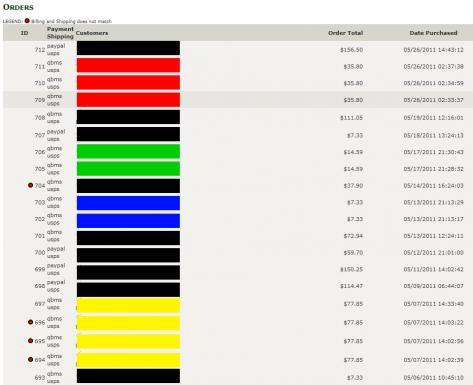Click the black customer bar of order 708

click(x=128, y=117)
